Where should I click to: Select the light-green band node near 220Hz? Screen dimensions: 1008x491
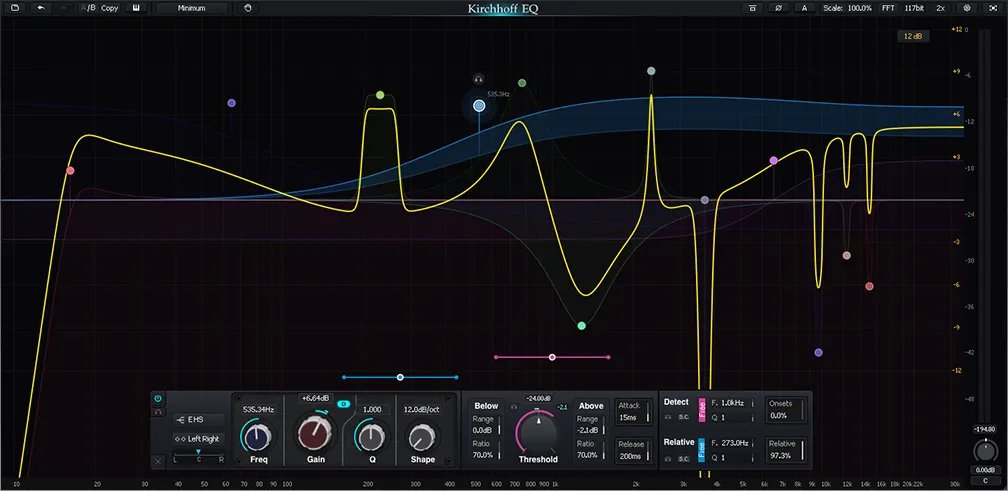(380, 95)
